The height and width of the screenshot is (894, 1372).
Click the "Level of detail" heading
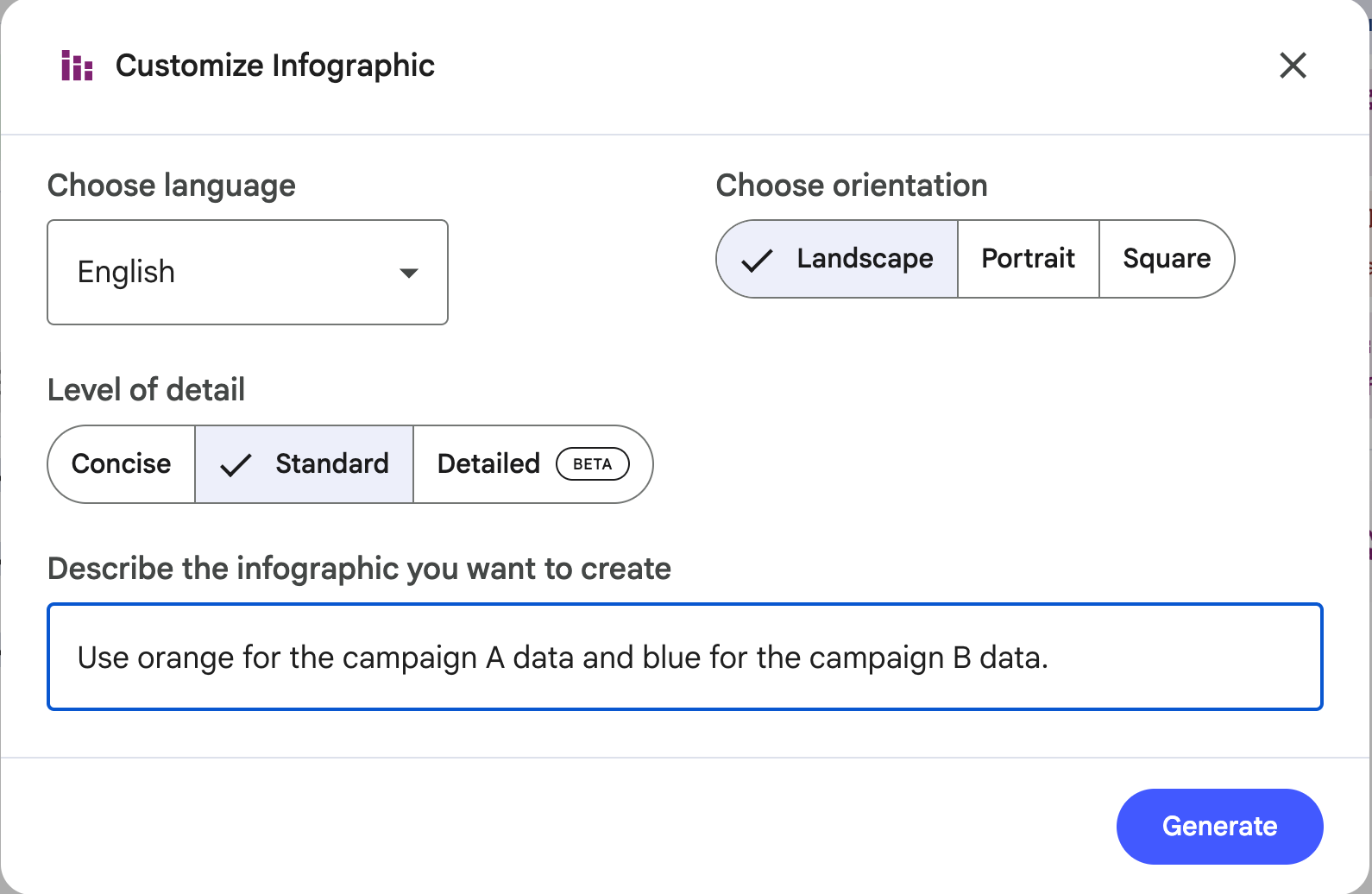click(x=146, y=390)
